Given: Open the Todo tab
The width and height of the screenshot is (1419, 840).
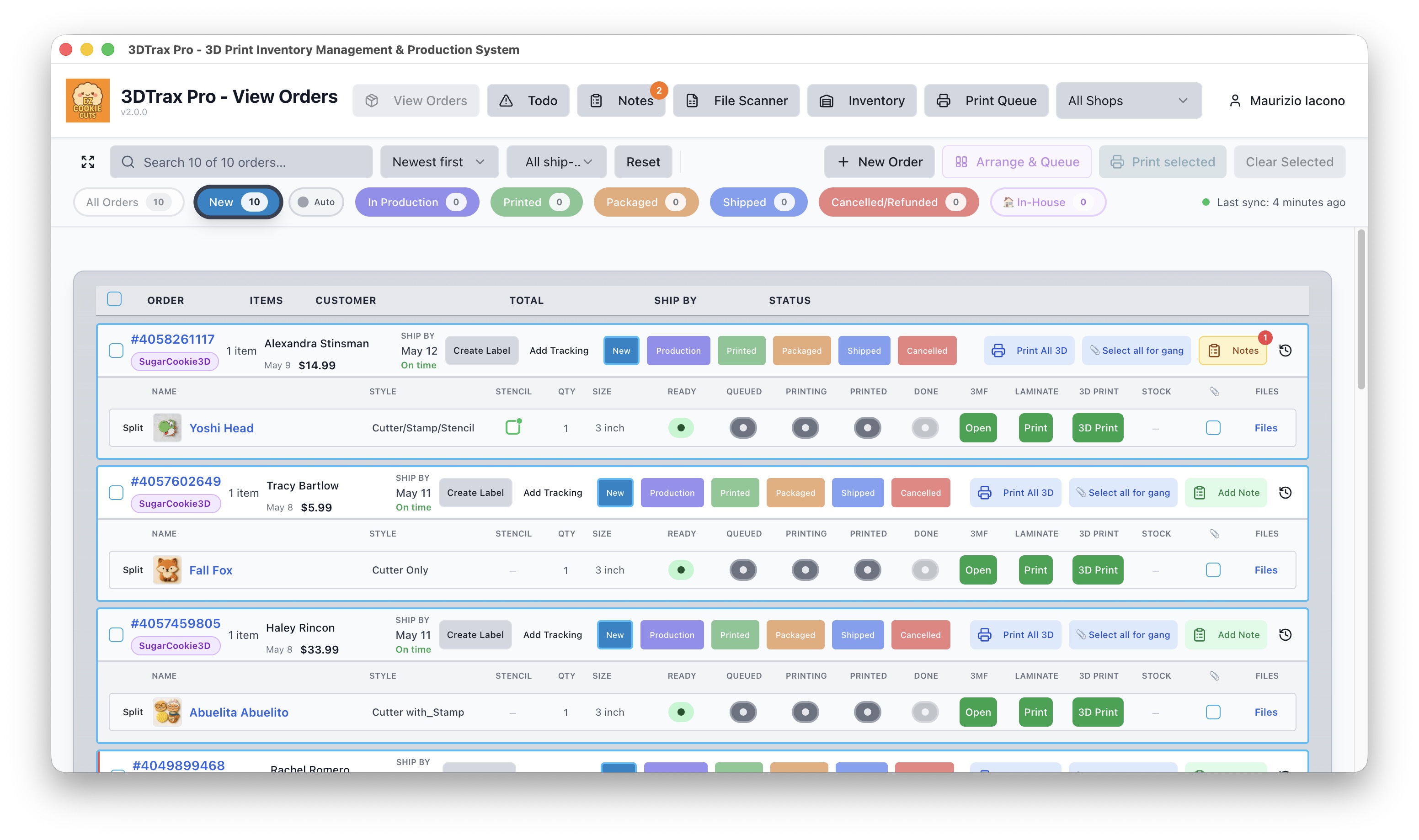Looking at the screenshot, I should point(528,101).
